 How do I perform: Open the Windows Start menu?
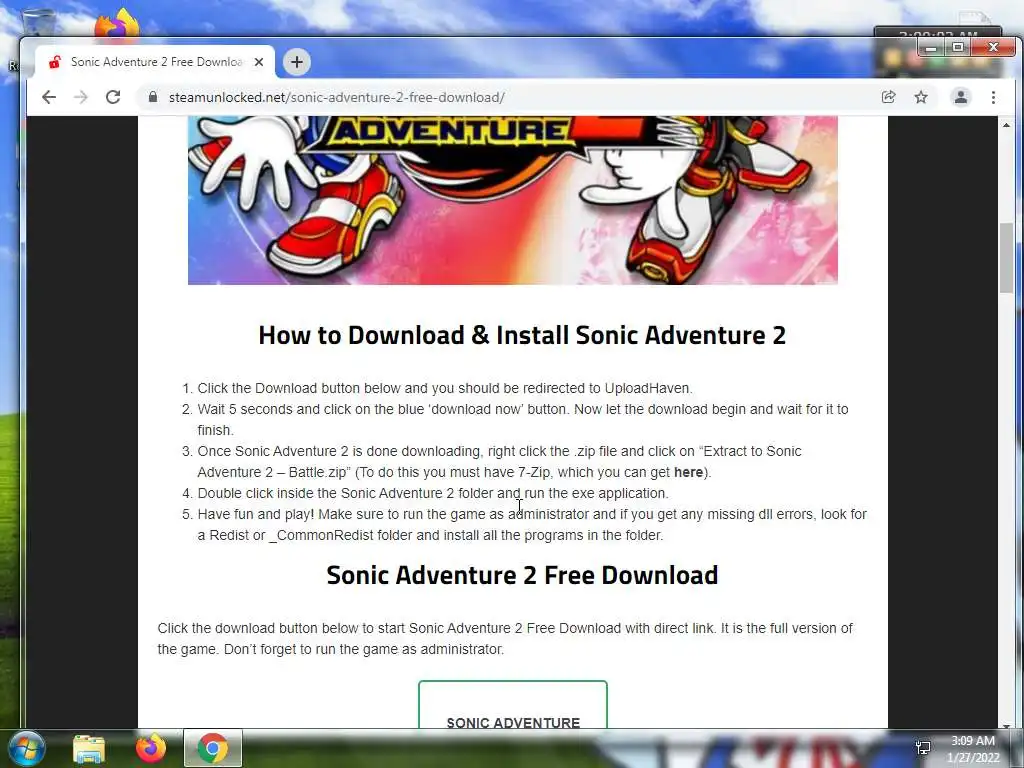point(26,748)
